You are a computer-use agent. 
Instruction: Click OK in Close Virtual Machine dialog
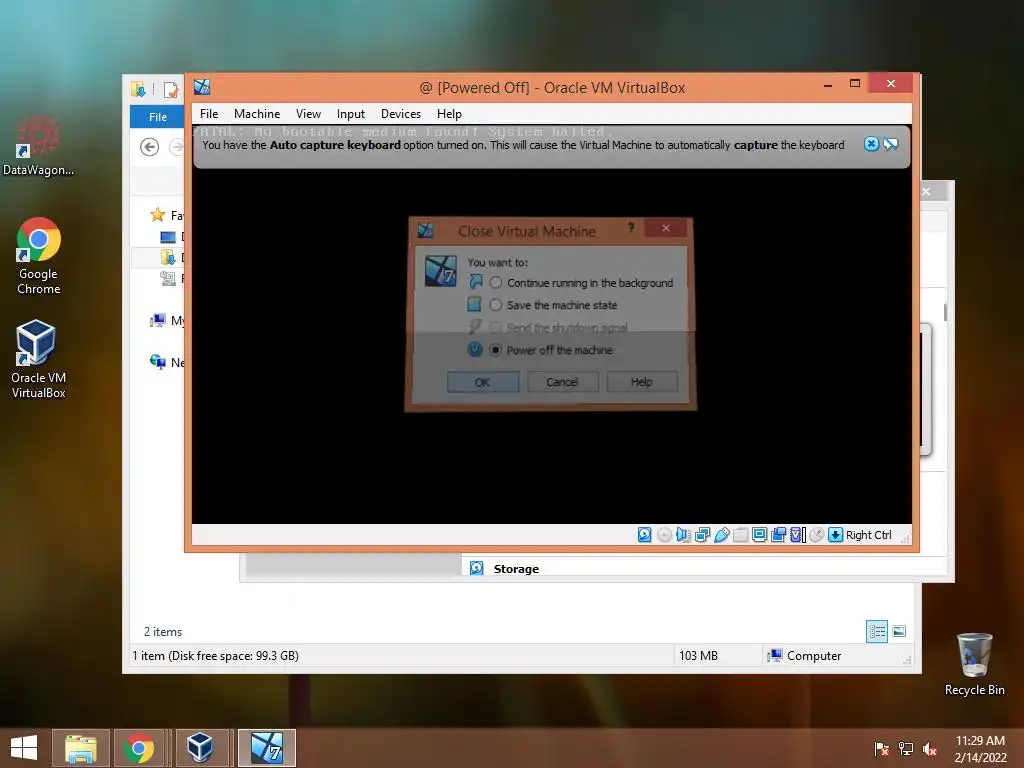(483, 382)
